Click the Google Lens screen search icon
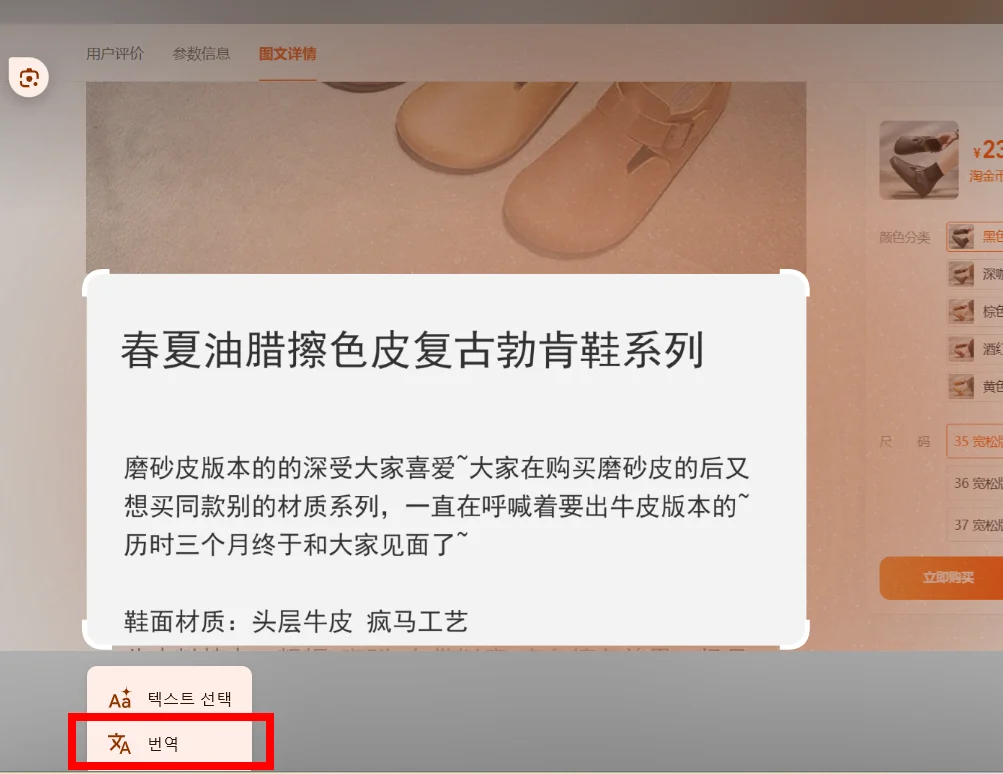Image resolution: width=1003 pixels, height=774 pixels. 29,77
